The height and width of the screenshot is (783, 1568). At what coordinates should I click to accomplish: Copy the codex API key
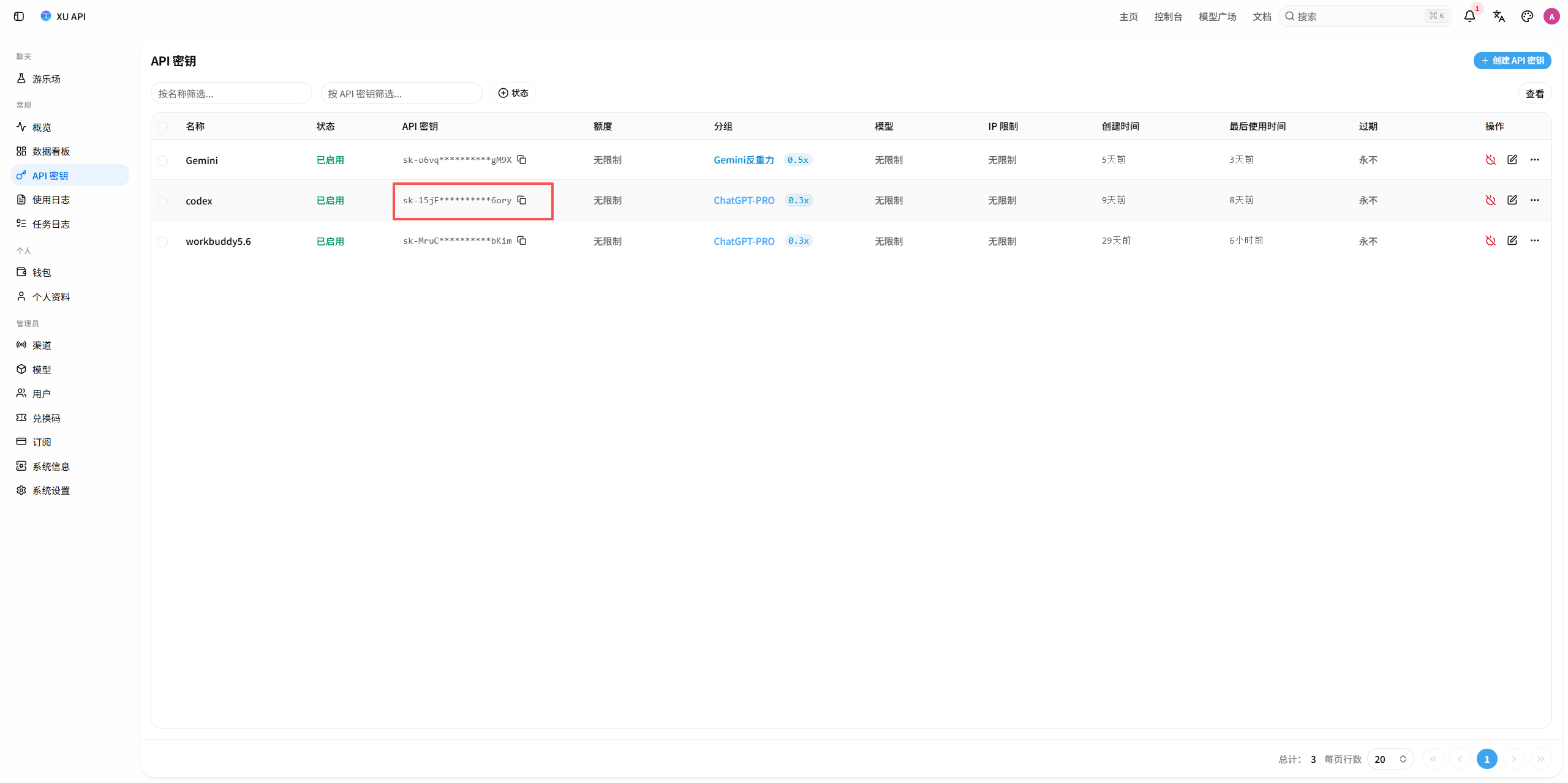522,200
